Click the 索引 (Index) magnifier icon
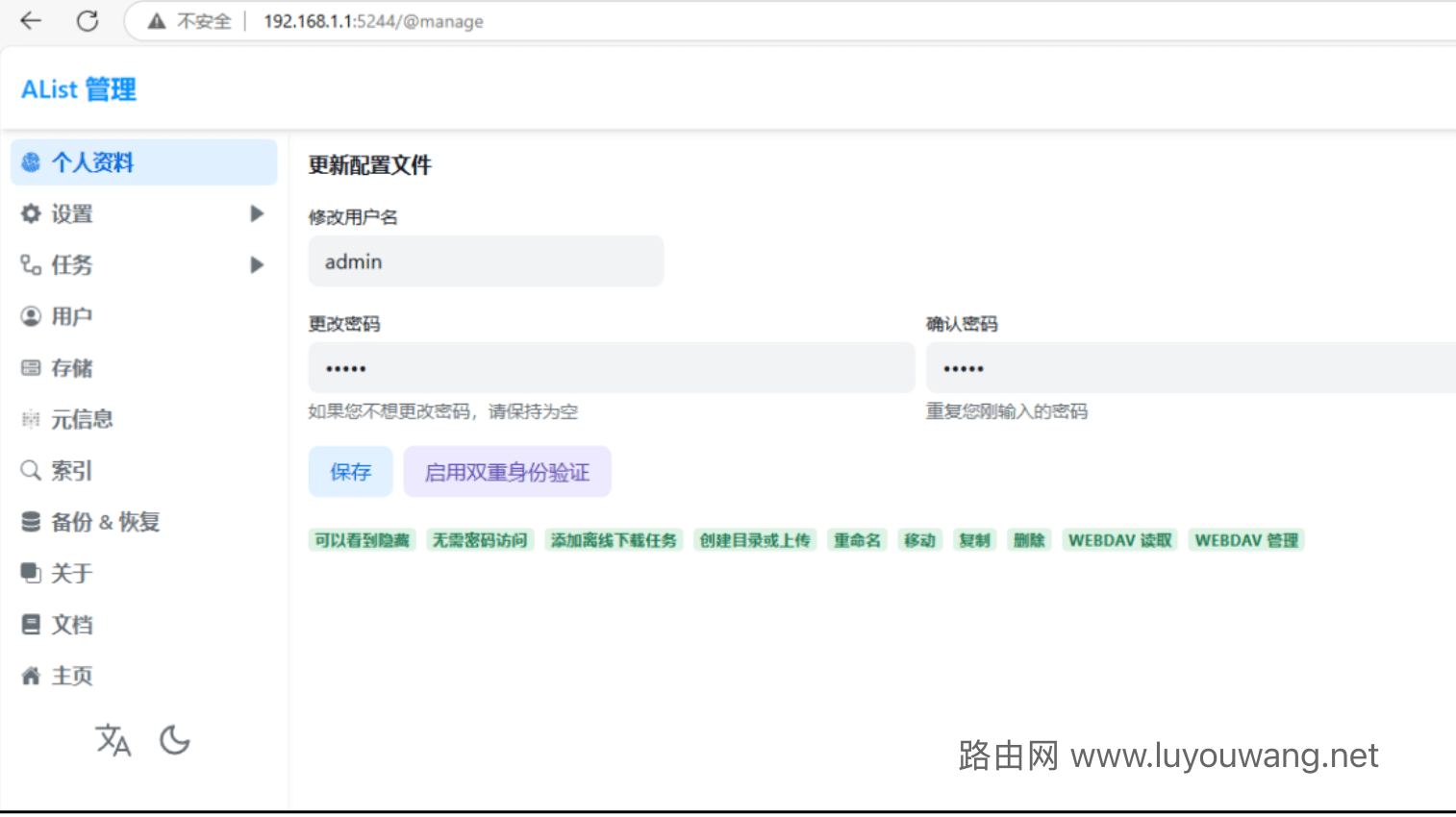Viewport: 1456px width, 817px height. click(30, 470)
